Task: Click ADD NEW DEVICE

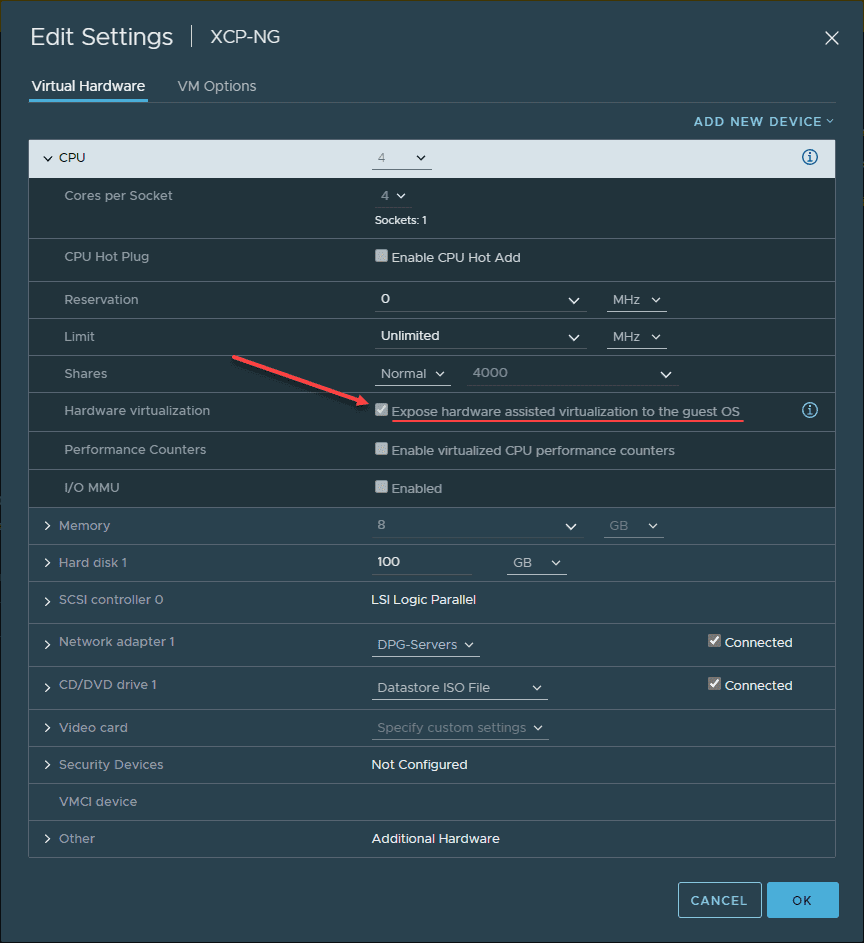Action: [x=757, y=121]
